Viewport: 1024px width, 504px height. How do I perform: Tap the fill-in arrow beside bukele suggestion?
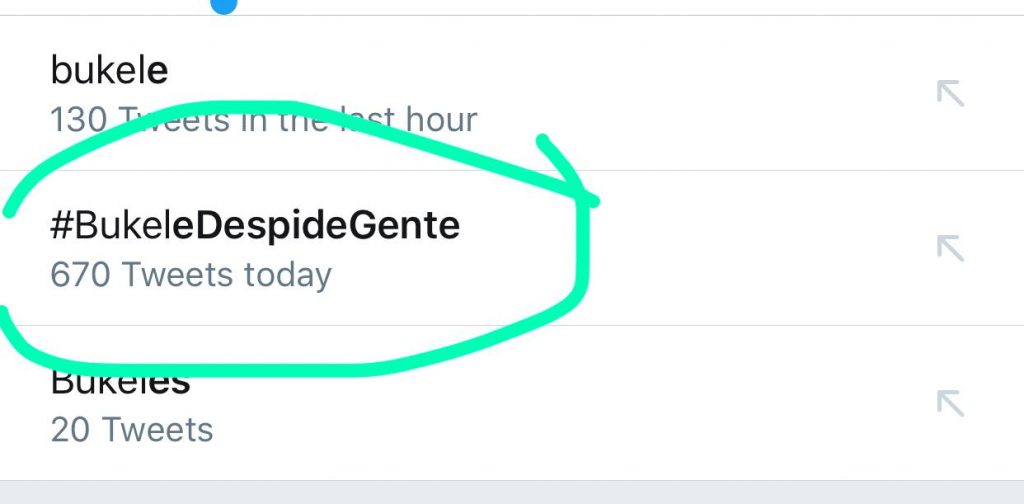pyautogui.click(x=950, y=93)
